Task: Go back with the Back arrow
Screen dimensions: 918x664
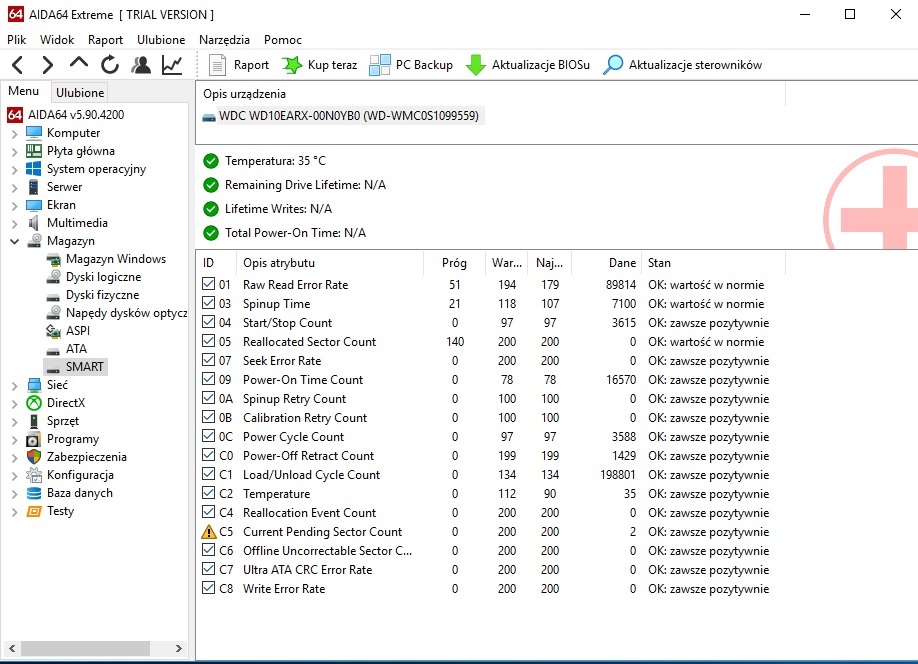Action: pos(18,64)
